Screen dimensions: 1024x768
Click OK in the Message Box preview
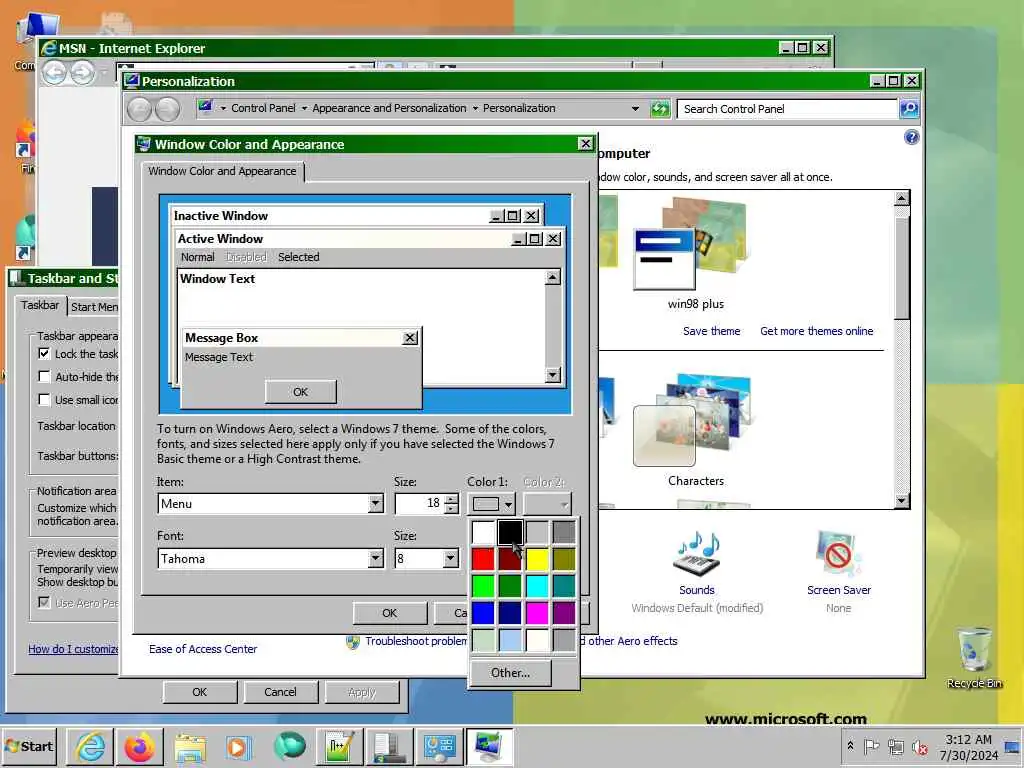(x=300, y=392)
